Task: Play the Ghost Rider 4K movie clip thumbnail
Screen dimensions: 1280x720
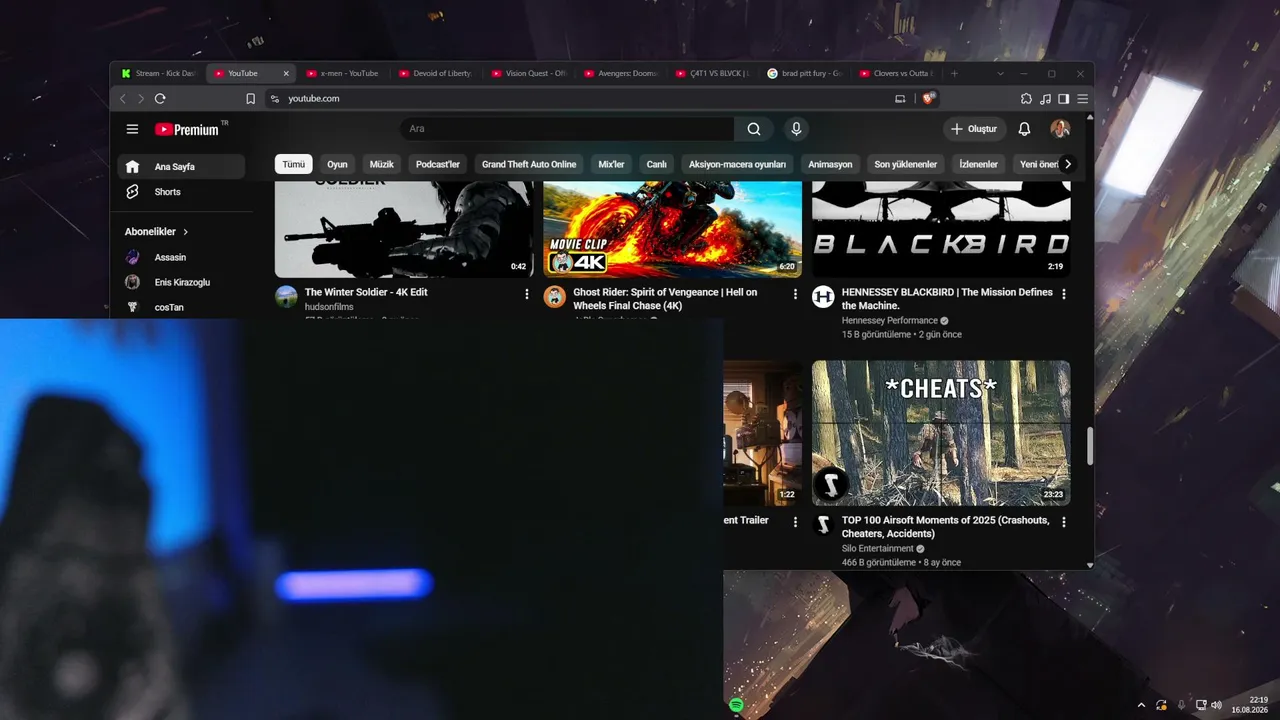Action: pyautogui.click(x=672, y=229)
